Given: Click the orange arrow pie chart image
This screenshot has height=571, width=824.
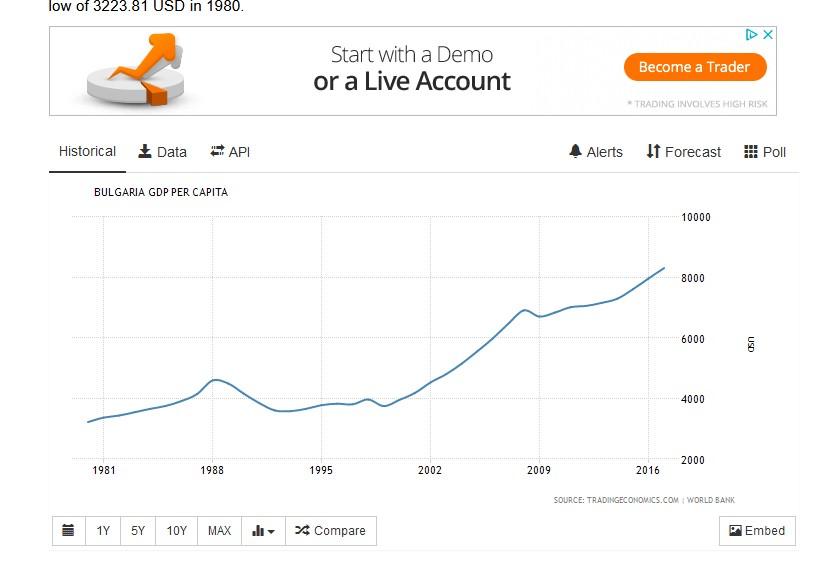Looking at the screenshot, I should point(136,70).
